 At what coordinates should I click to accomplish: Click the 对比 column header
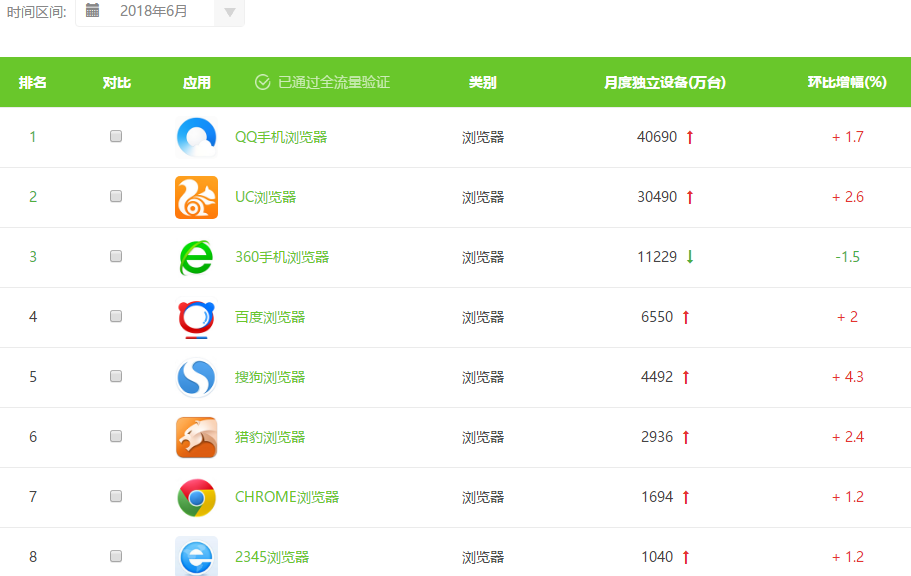coord(116,83)
